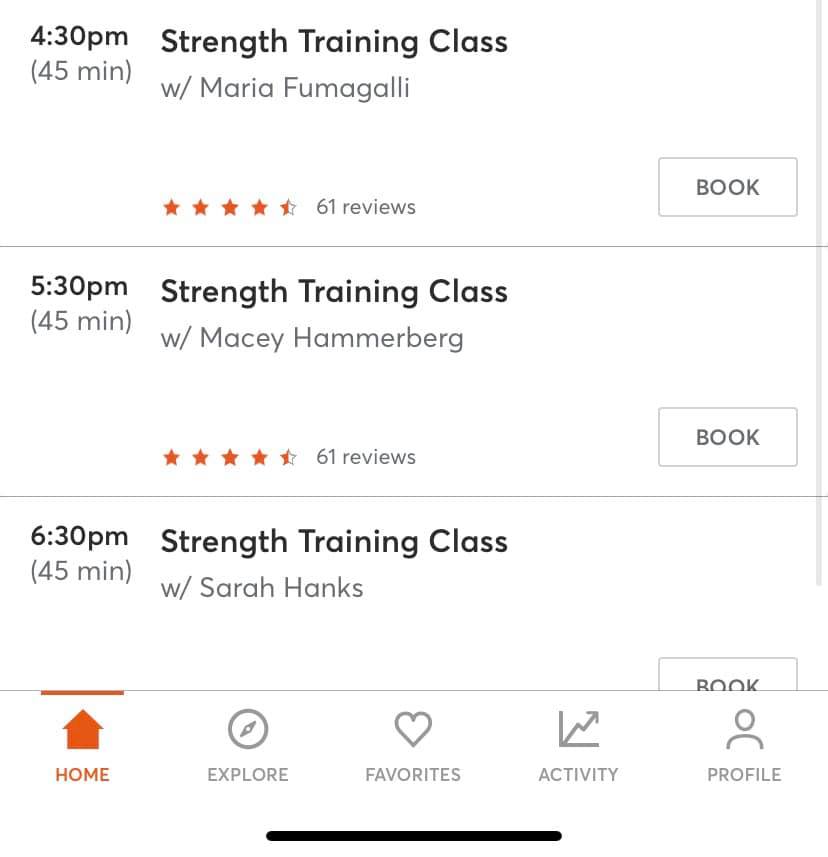Viewport: 828px width, 857px height.
Task: View 61 reviews for the 5:30pm class
Action: point(366,458)
